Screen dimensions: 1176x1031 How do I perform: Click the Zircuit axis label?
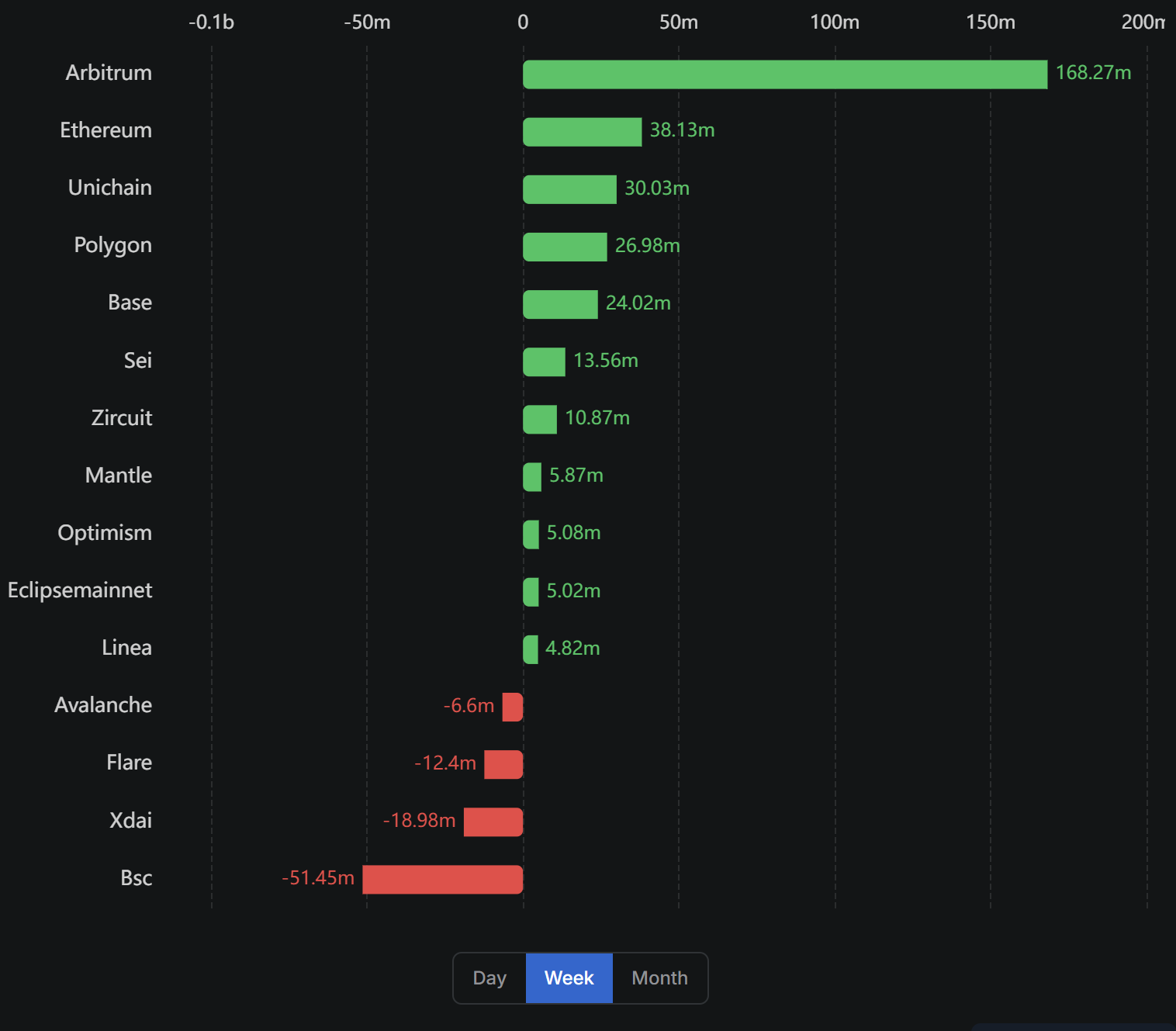point(122,418)
